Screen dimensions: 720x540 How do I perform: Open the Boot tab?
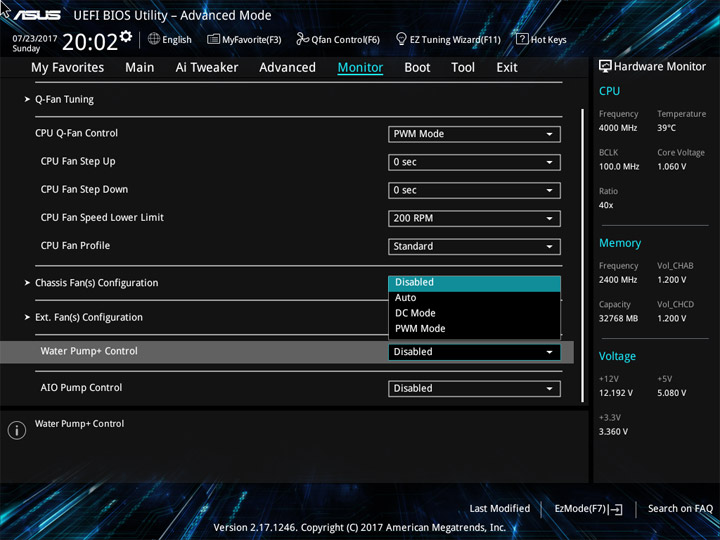coord(417,68)
